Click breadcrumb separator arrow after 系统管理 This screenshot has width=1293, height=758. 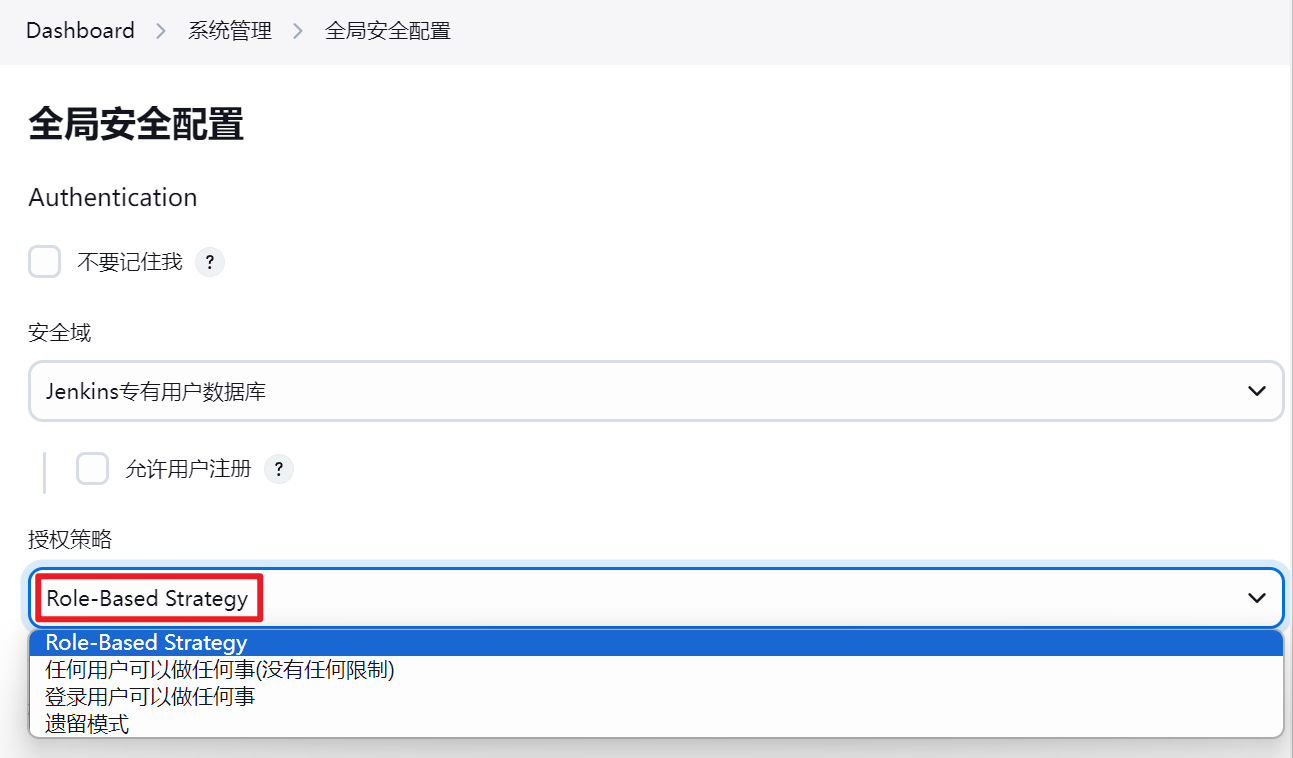(298, 31)
